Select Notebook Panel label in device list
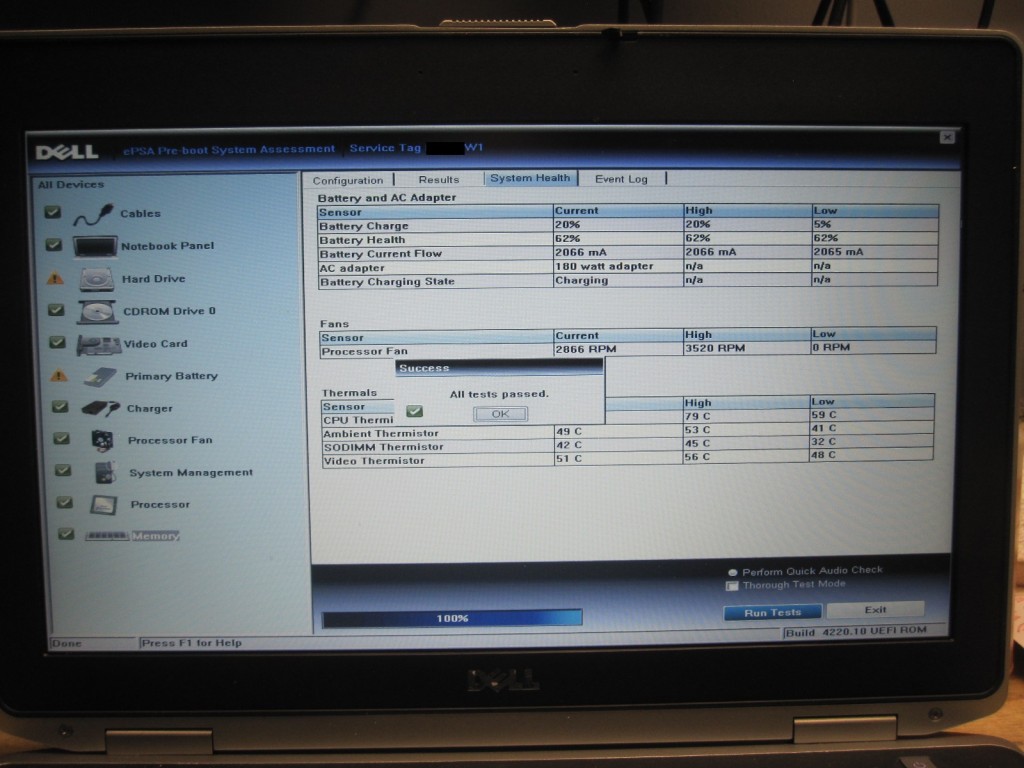This screenshot has width=1024, height=768. point(168,246)
